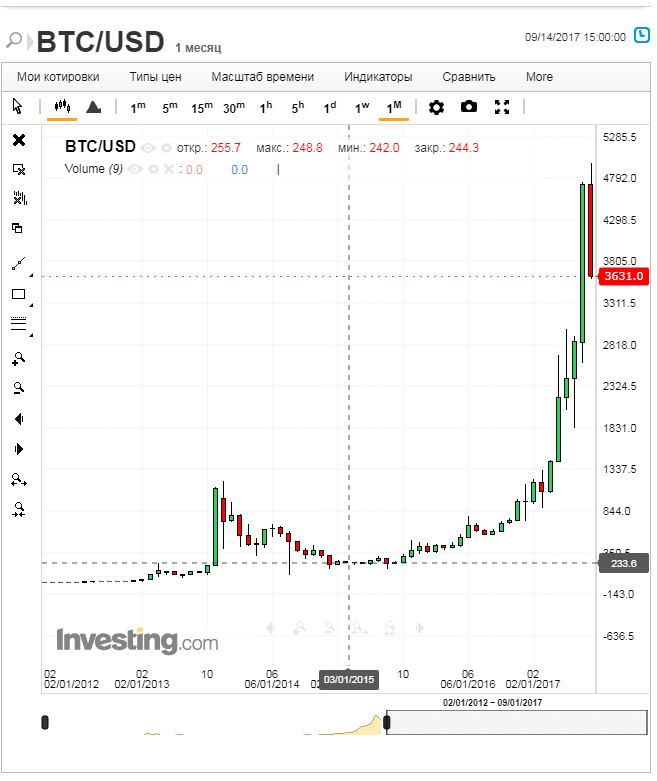Open Мои котировки menu
Viewport: 657px width, 781px height.
click(58, 77)
